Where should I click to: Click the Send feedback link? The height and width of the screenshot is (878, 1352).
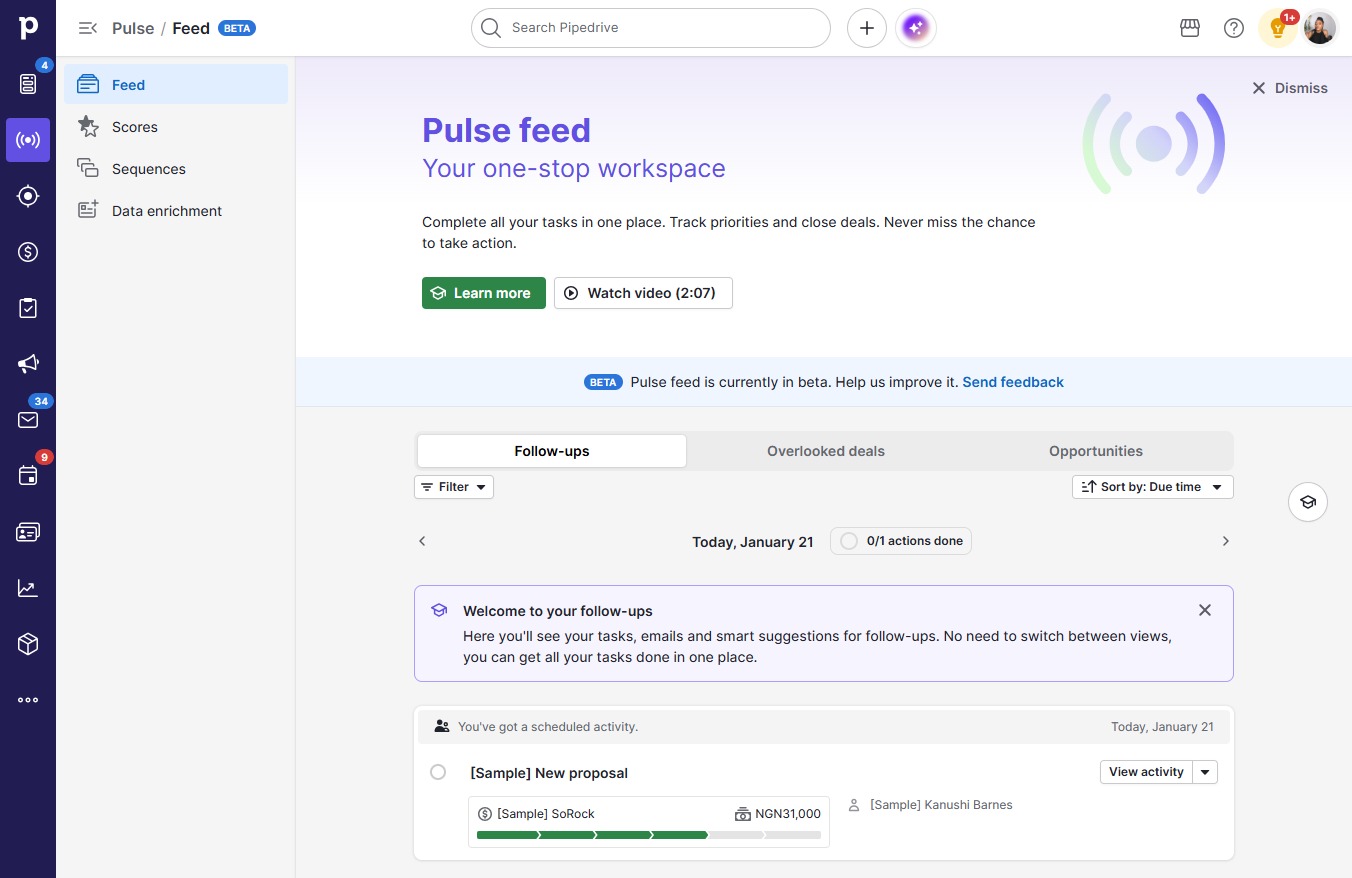point(1013,382)
